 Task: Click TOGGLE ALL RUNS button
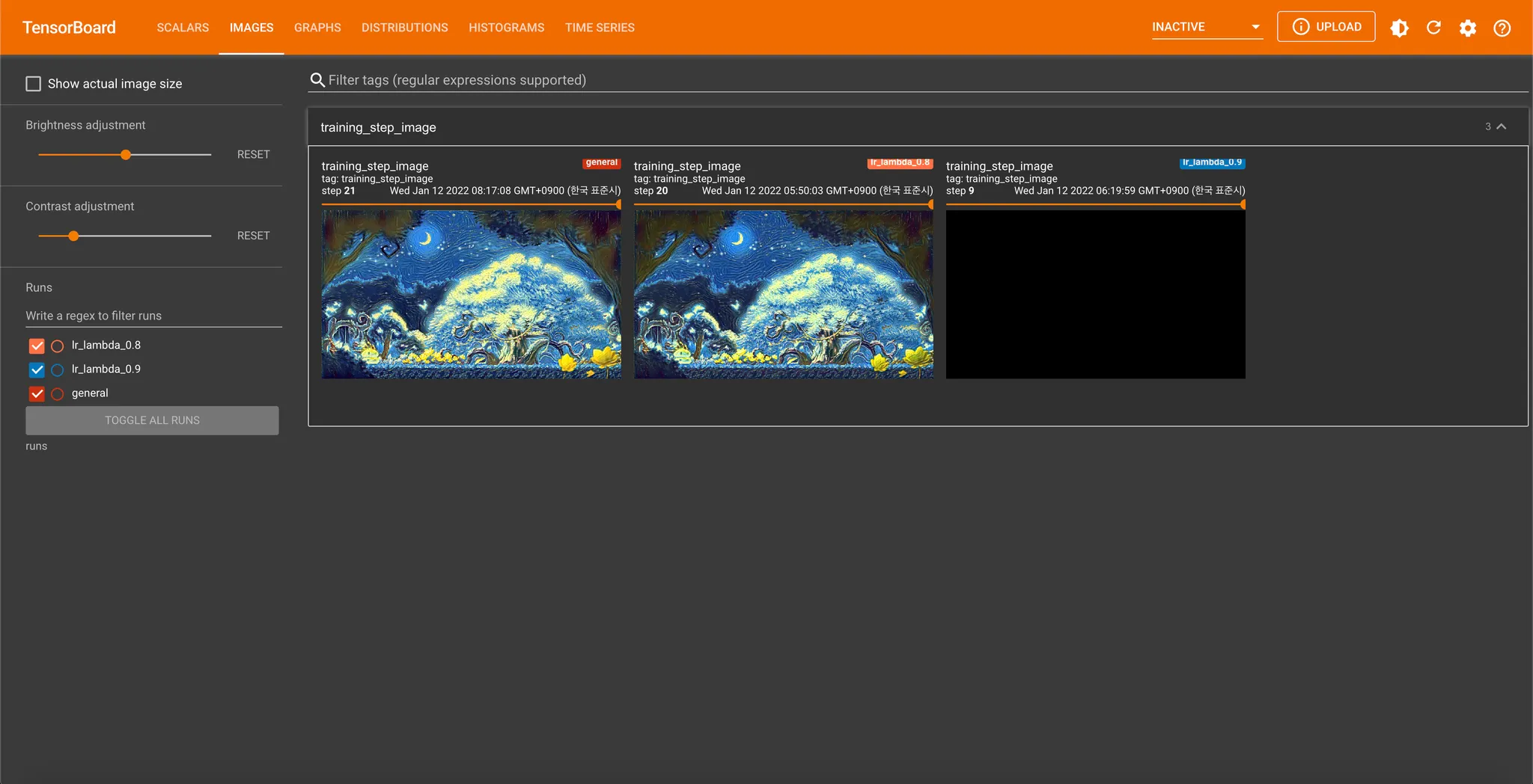pos(152,420)
